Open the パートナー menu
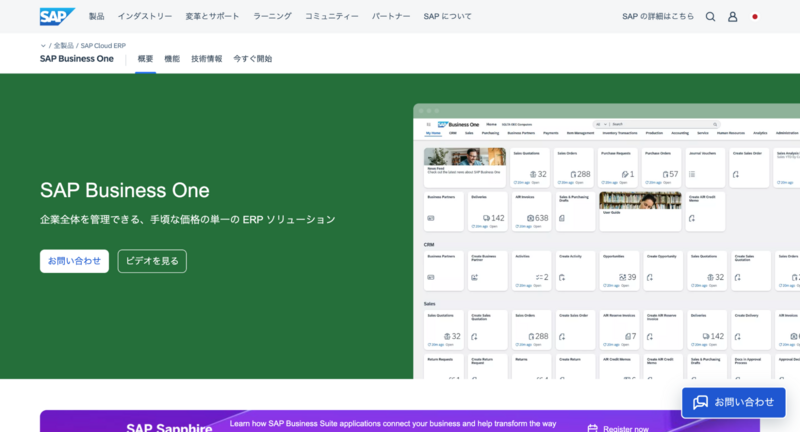 pos(391,16)
